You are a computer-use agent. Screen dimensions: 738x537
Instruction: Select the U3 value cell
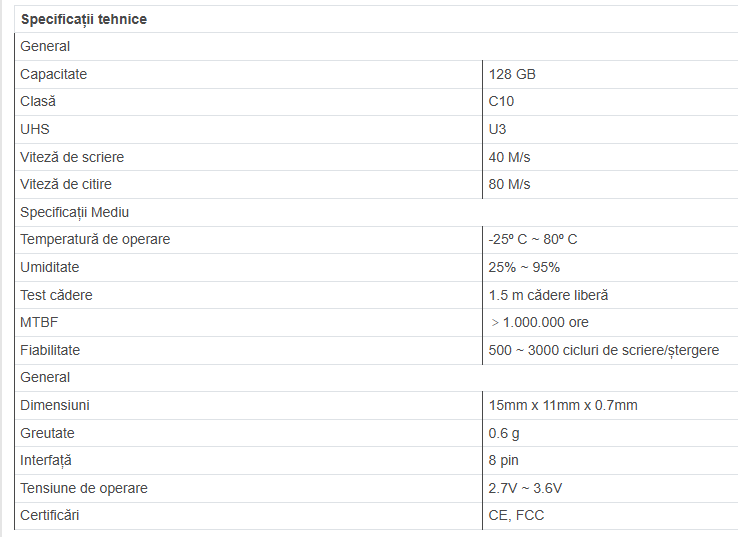(498, 129)
